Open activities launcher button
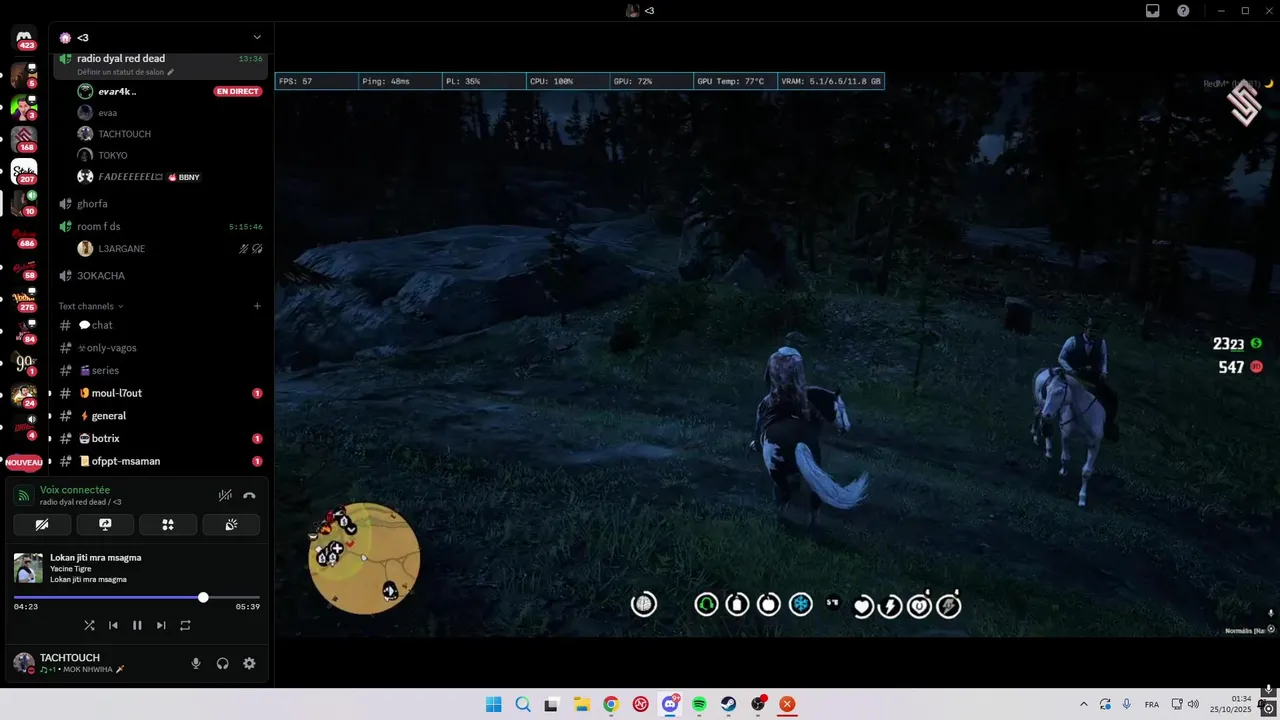The height and width of the screenshot is (720, 1280). (x=168, y=524)
